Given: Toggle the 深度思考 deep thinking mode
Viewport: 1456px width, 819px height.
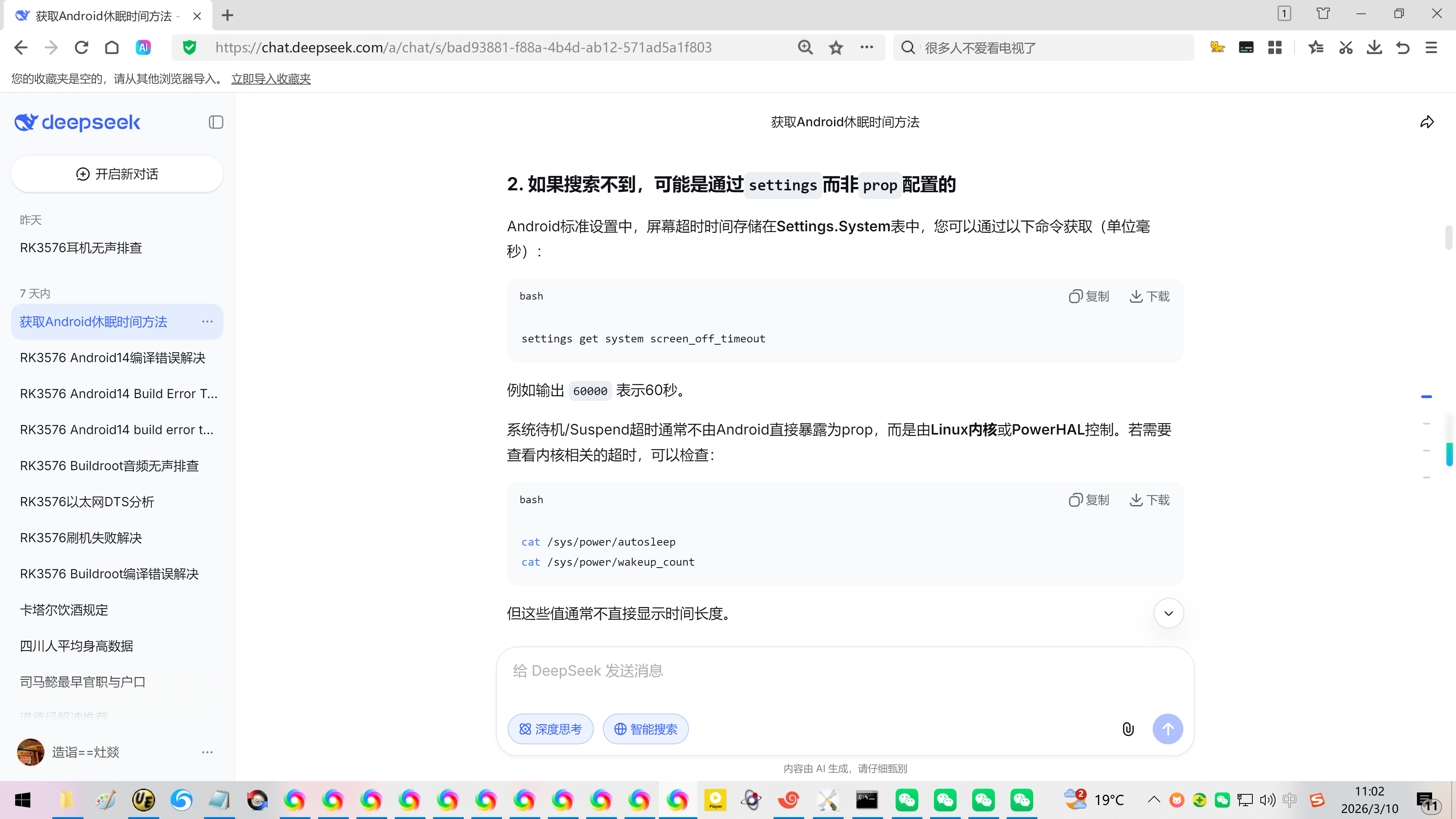Looking at the screenshot, I should click(551, 729).
